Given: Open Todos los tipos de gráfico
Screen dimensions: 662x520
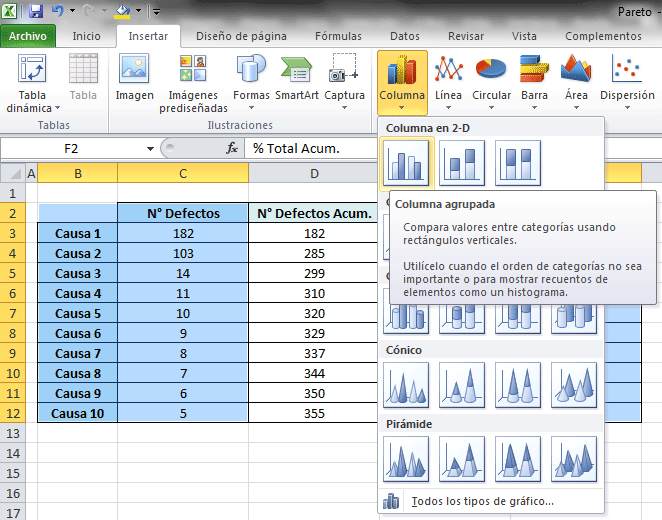Looking at the screenshot, I should coord(482,501).
